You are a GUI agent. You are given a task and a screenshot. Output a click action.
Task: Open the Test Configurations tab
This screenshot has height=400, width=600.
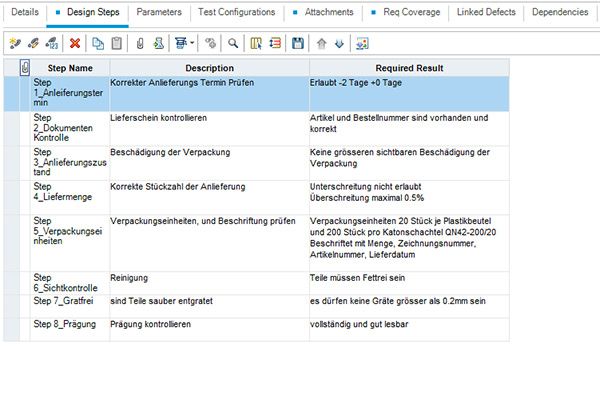237,12
